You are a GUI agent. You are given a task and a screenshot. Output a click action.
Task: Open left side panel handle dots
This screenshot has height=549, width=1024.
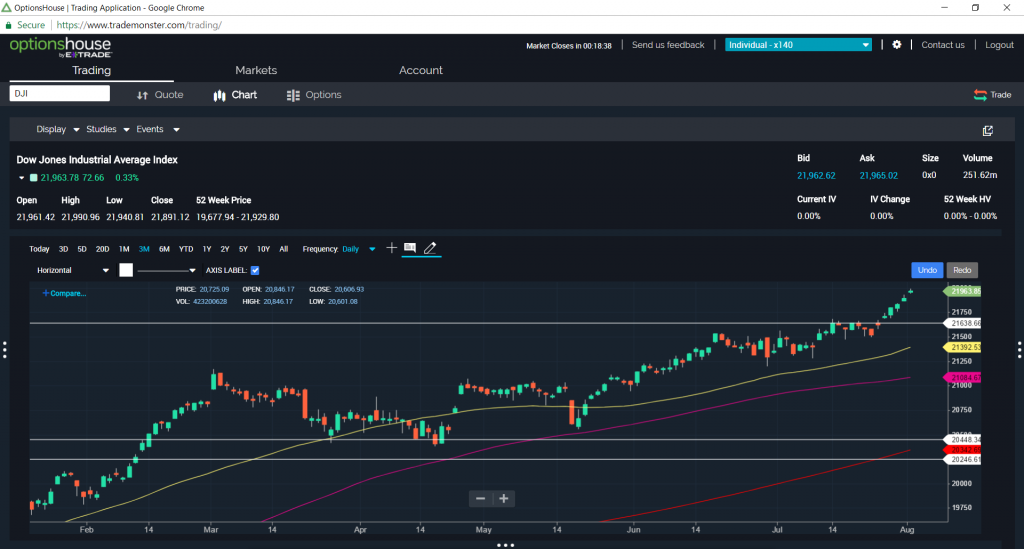(5, 350)
